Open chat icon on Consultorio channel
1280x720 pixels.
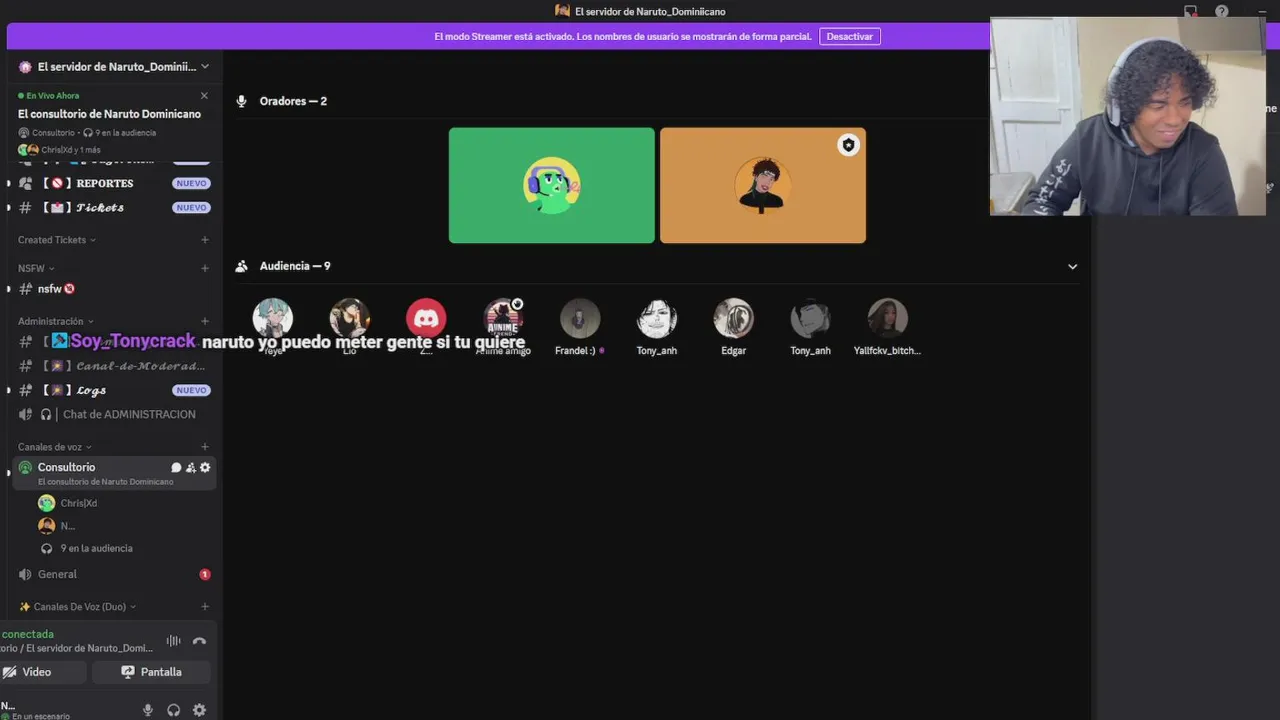coord(176,468)
